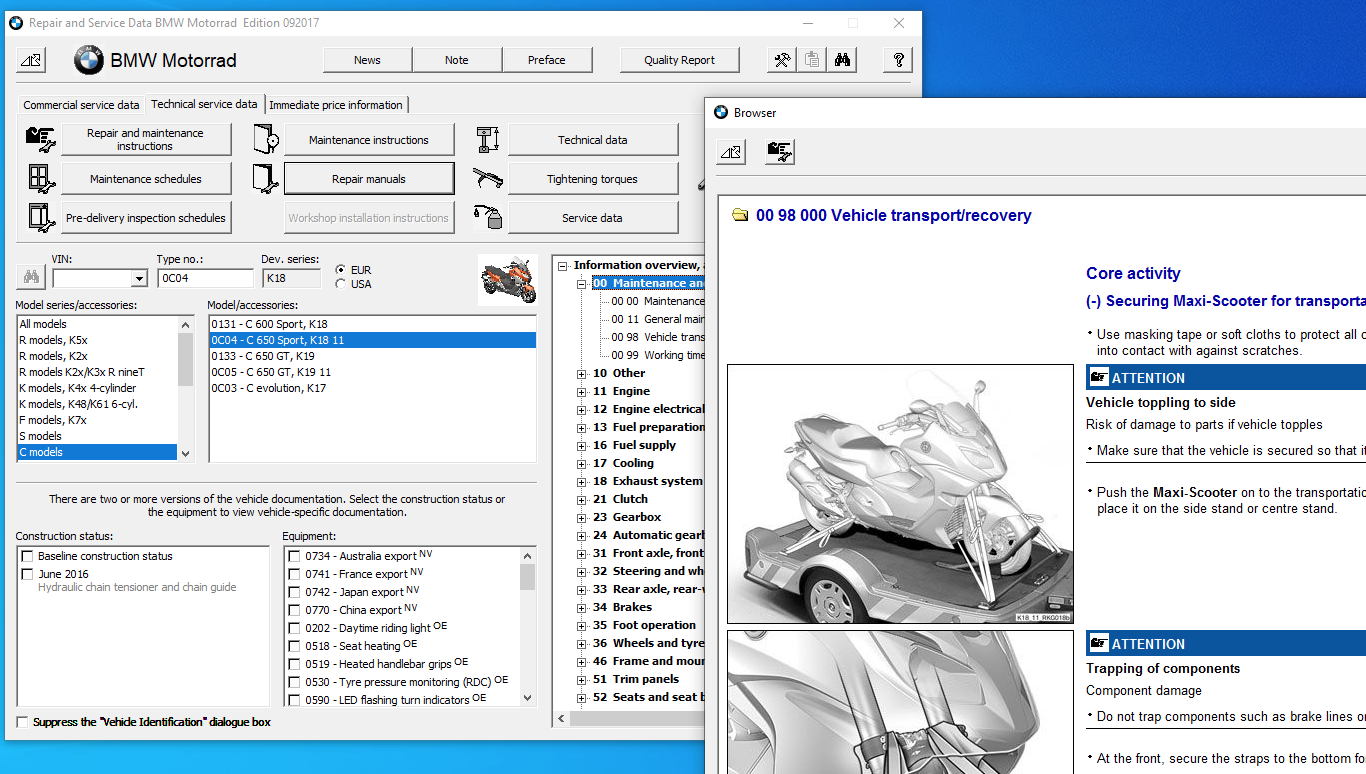The image size is (1366, 774).
Task: Open the Immediate price information tab
Action: click(336, 105)
